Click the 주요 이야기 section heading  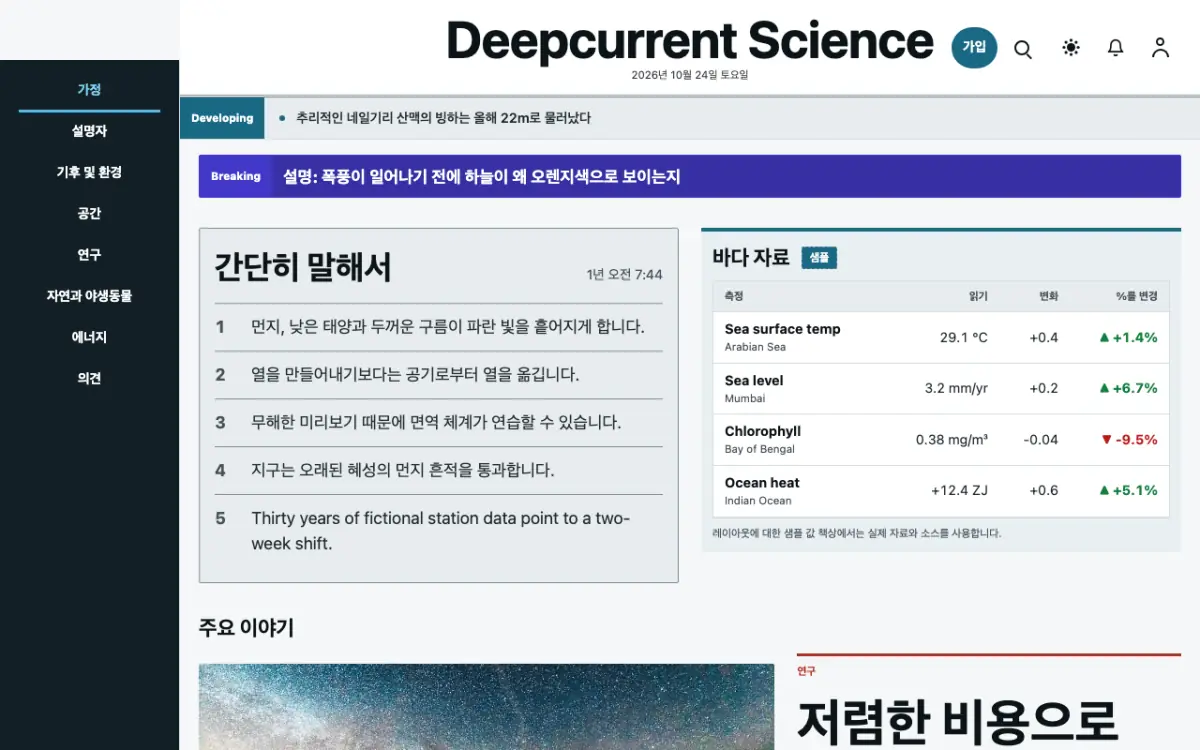point(246,628)
